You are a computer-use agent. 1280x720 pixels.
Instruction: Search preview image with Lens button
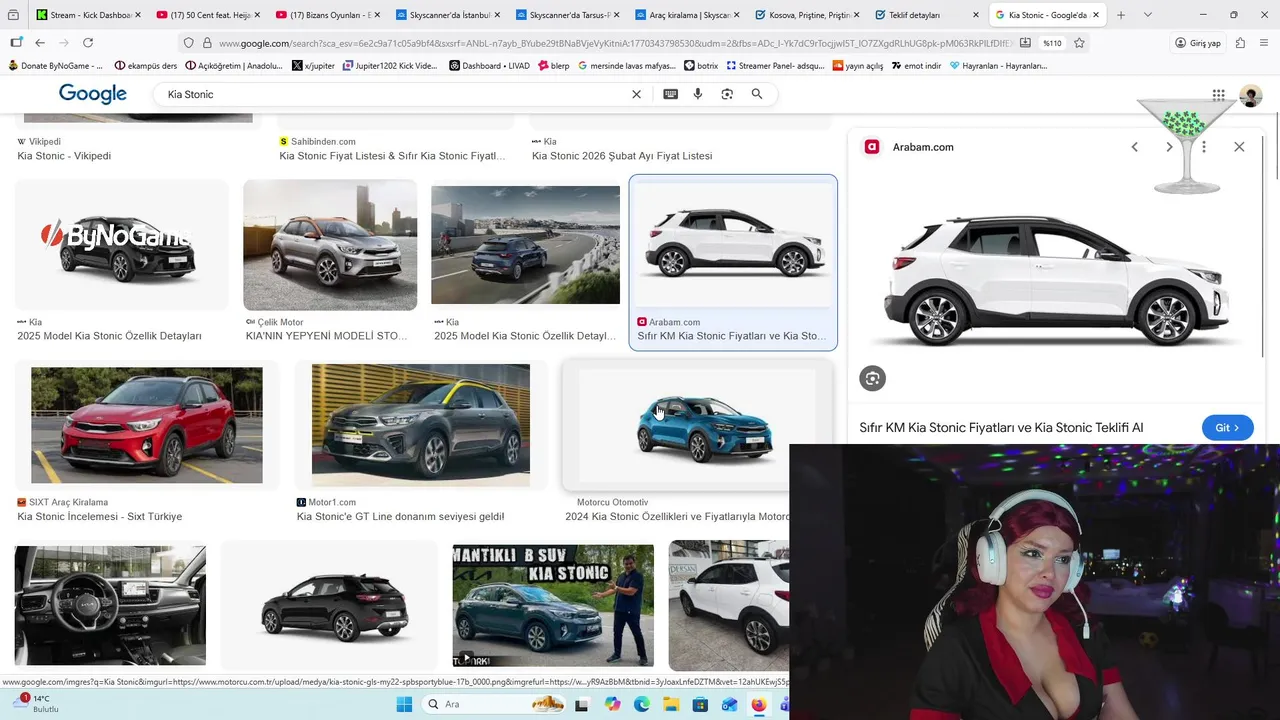coord(872,378)
